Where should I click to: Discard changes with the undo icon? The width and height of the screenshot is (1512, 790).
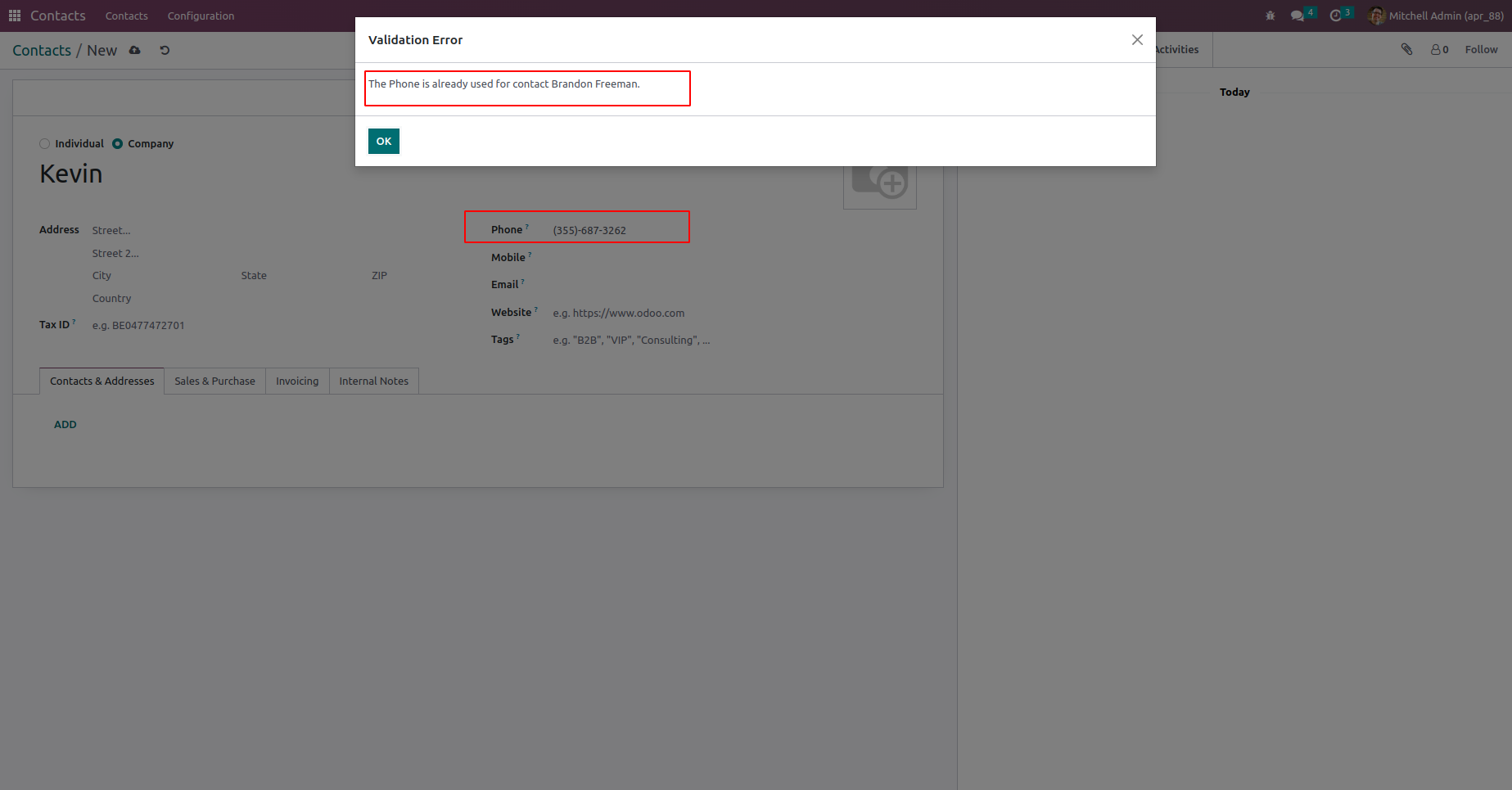click(x=165, y=50)
